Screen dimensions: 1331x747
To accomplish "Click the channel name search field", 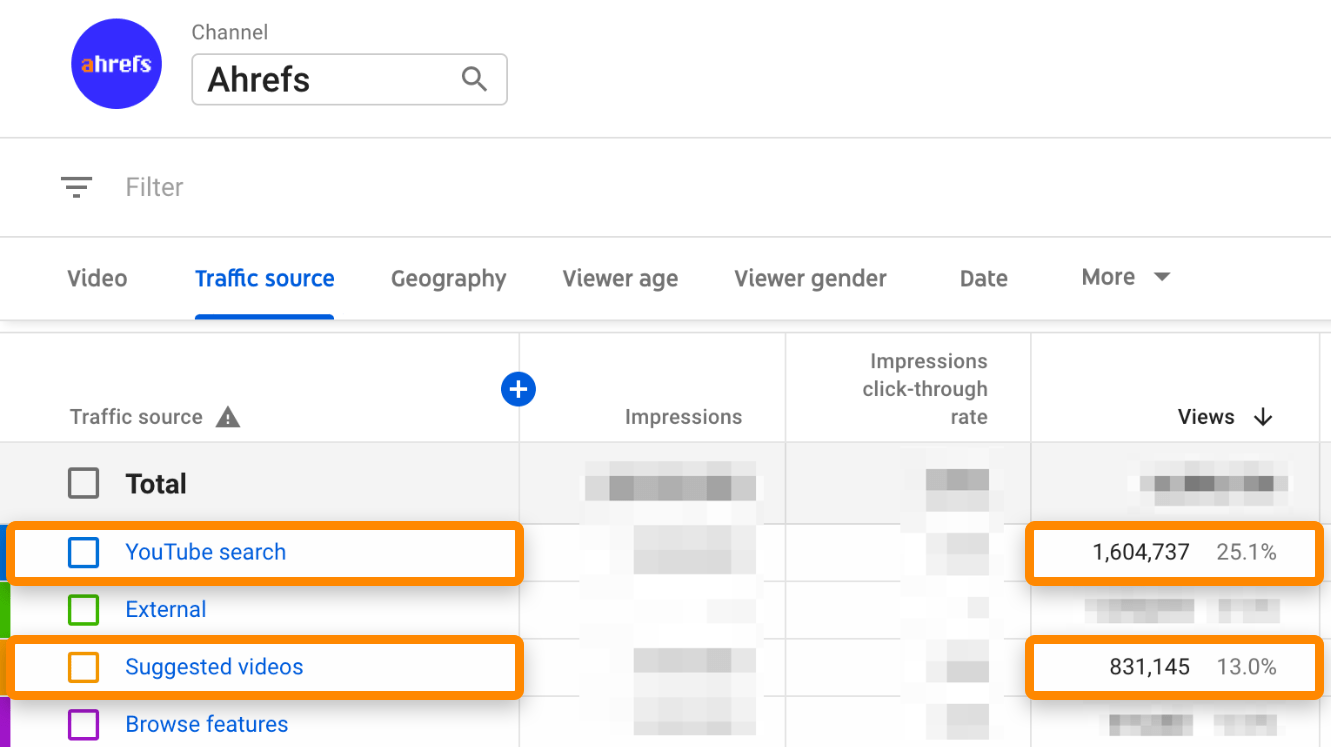I will [320, 79].
